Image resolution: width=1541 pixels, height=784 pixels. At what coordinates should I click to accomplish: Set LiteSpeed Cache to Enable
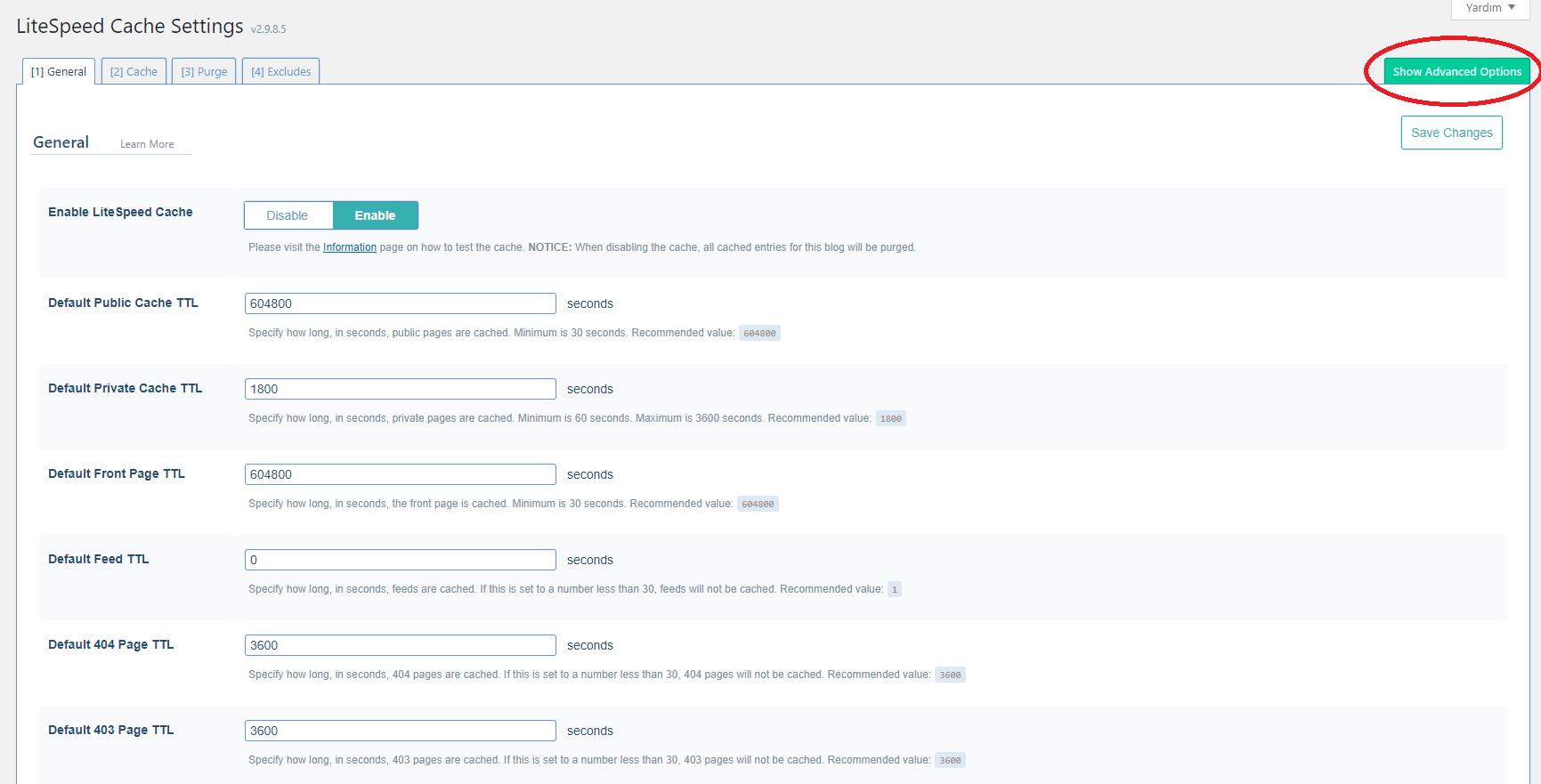click(x=375, y=215)
